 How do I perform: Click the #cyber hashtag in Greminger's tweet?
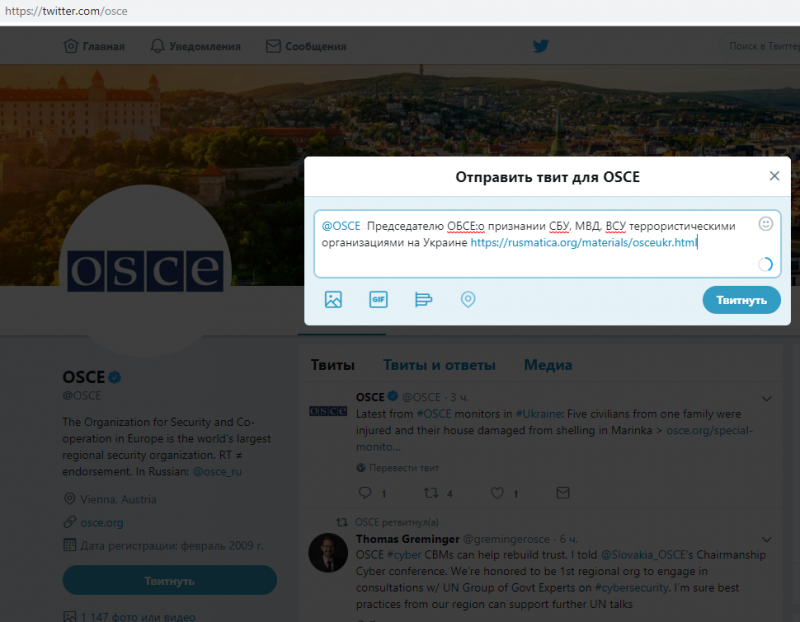(404, 555)
